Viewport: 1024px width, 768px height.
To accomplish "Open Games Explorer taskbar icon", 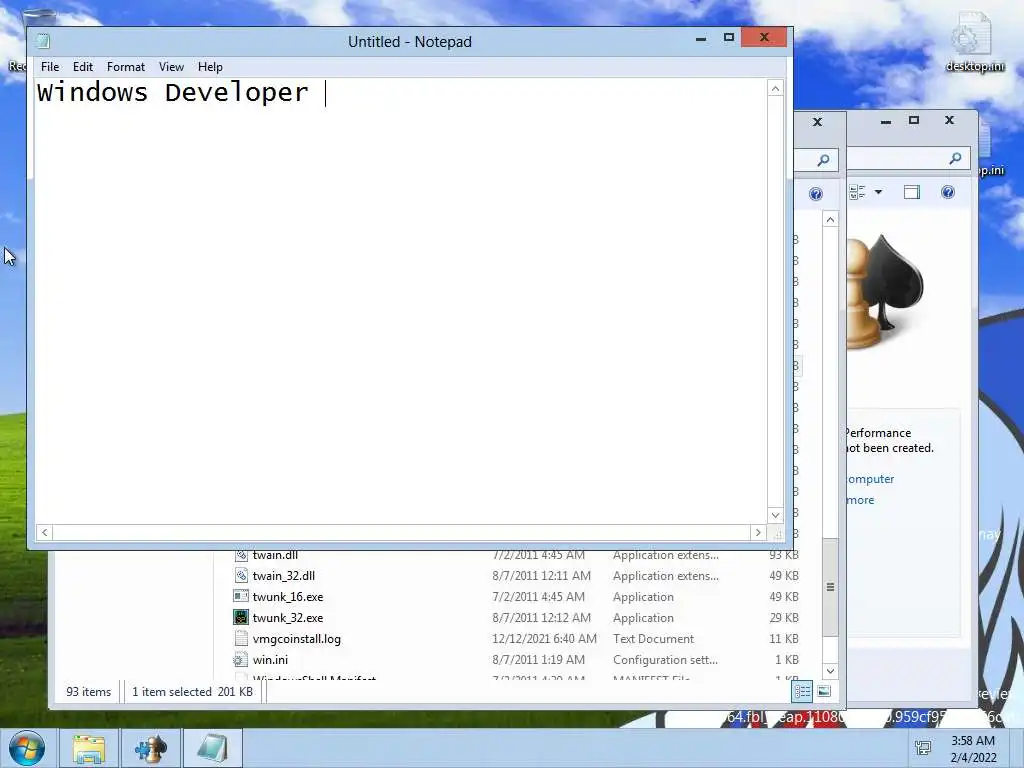I will (x=151, y=748).
